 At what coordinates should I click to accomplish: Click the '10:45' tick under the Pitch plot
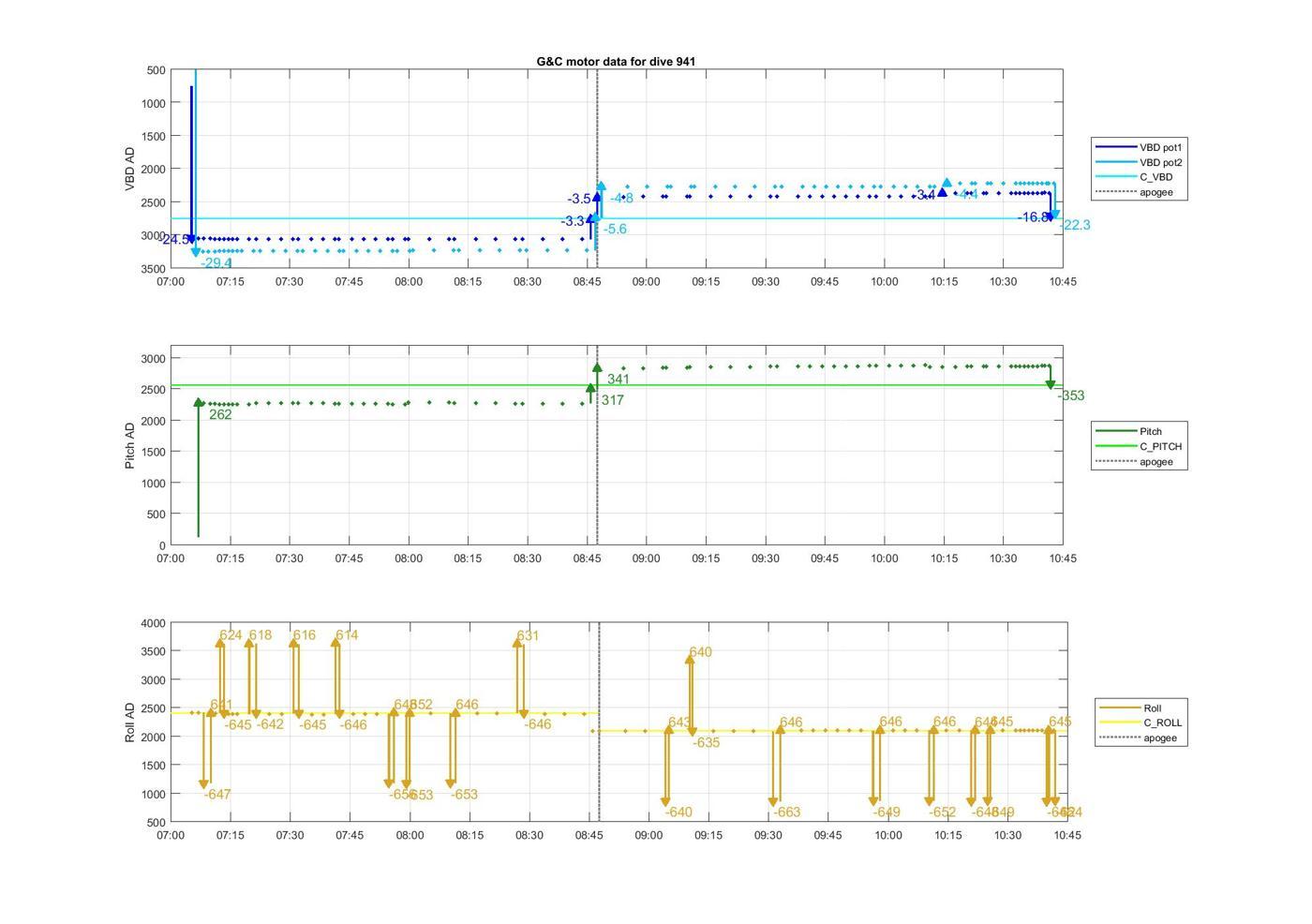click(1062, 559)
